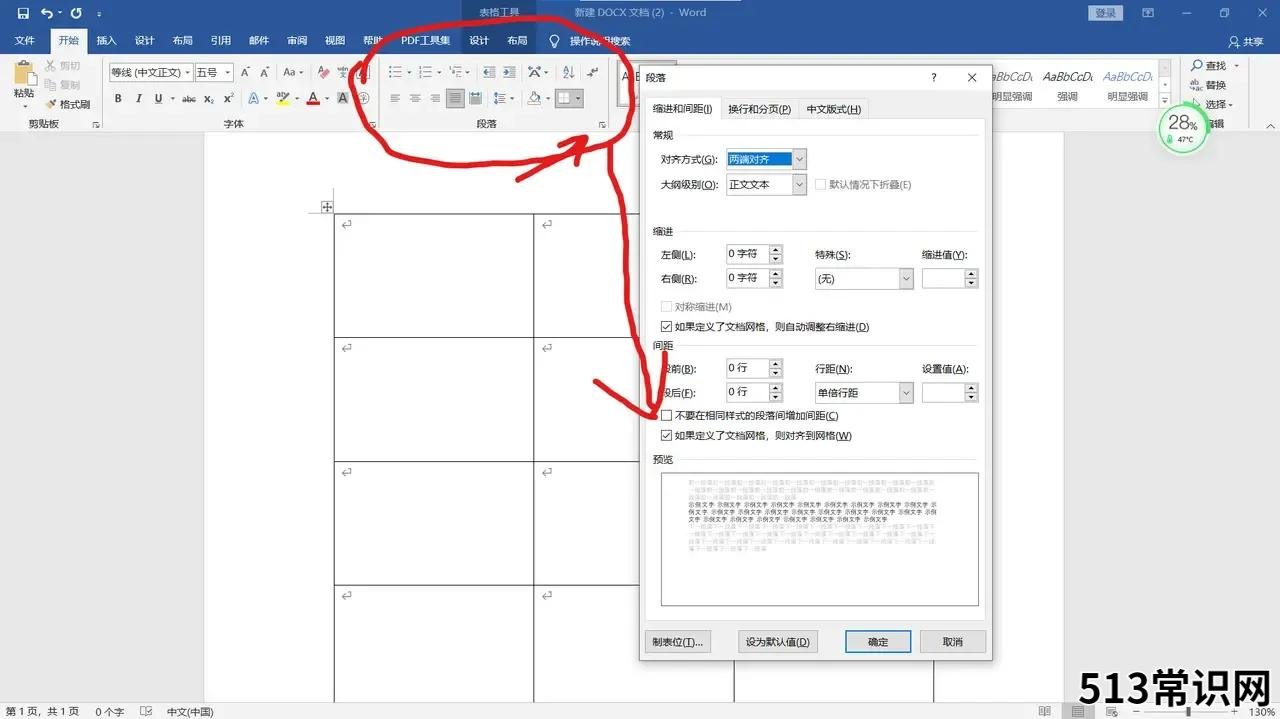Click the 查找 find icon

1197,65
